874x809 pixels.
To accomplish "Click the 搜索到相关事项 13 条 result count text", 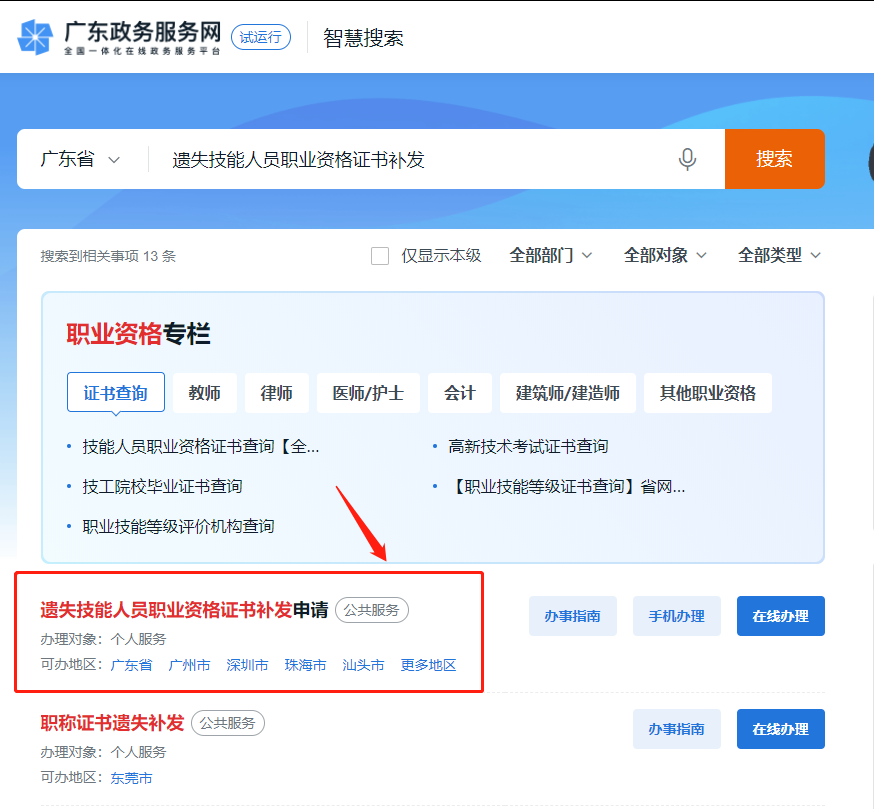I will pos(108,256).
